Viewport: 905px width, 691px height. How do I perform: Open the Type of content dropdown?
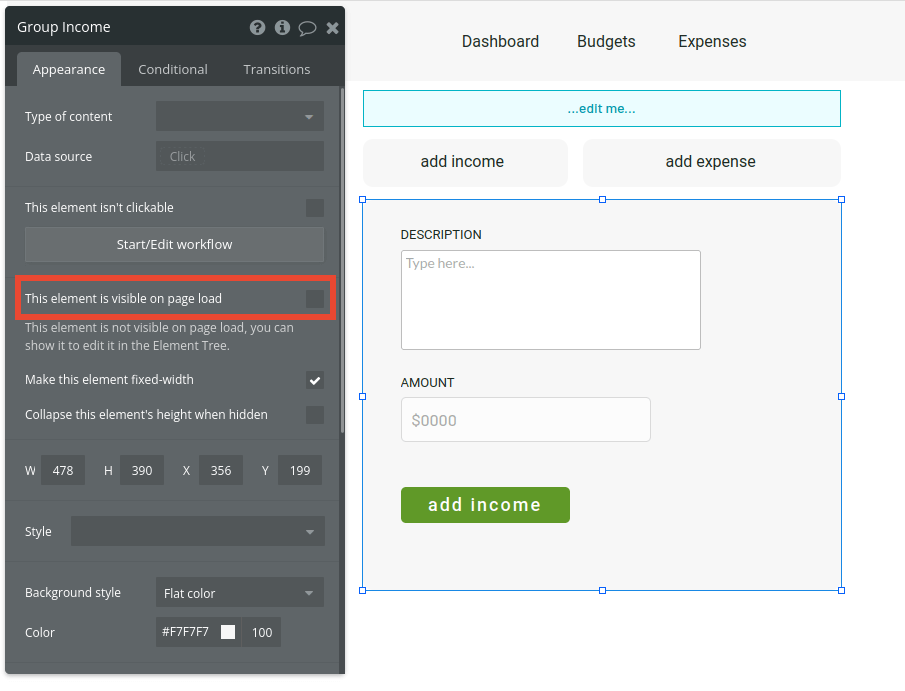click(239, 116)
